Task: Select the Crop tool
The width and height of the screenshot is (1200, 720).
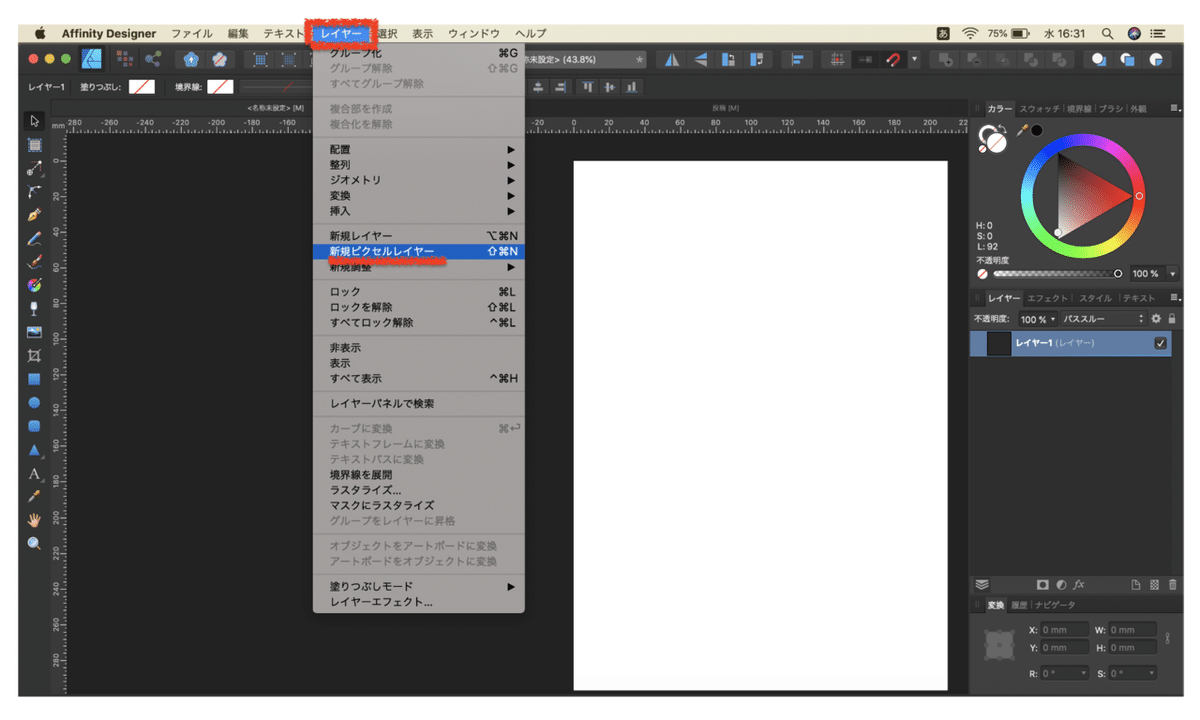Action: (x=34, y=355)
